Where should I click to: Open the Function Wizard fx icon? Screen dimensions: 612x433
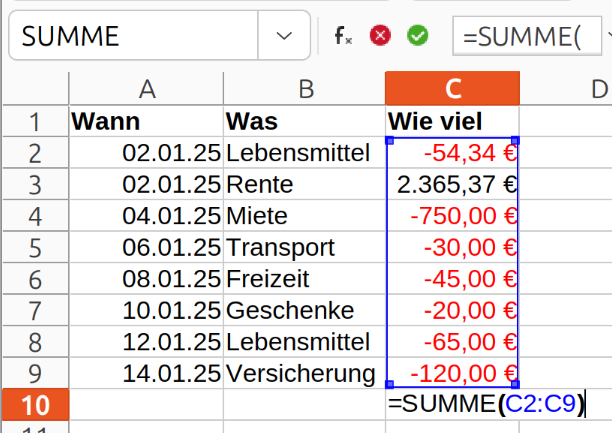click(343, 36)
